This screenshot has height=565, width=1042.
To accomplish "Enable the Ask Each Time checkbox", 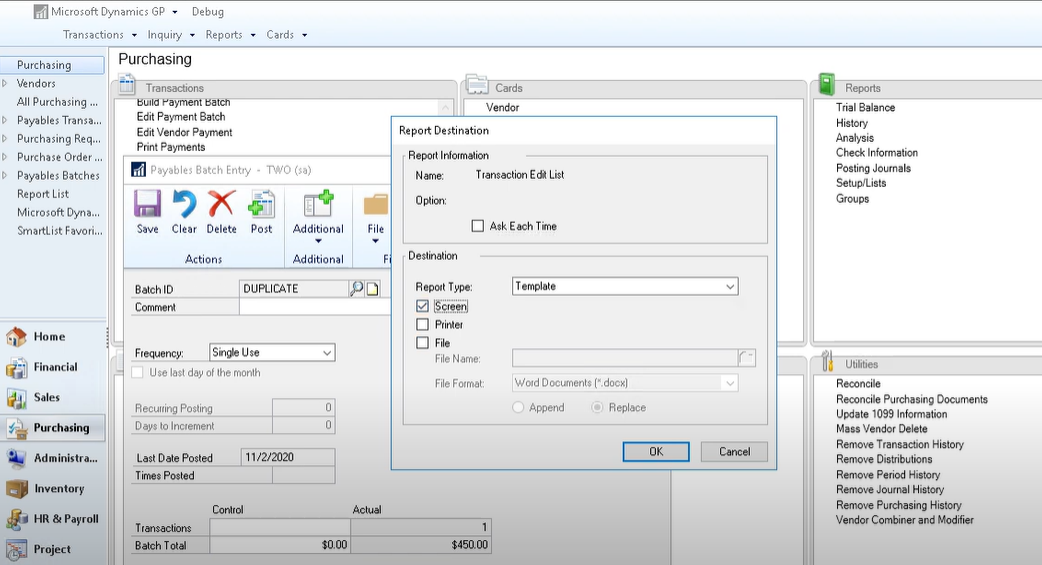I will [478, 226].
